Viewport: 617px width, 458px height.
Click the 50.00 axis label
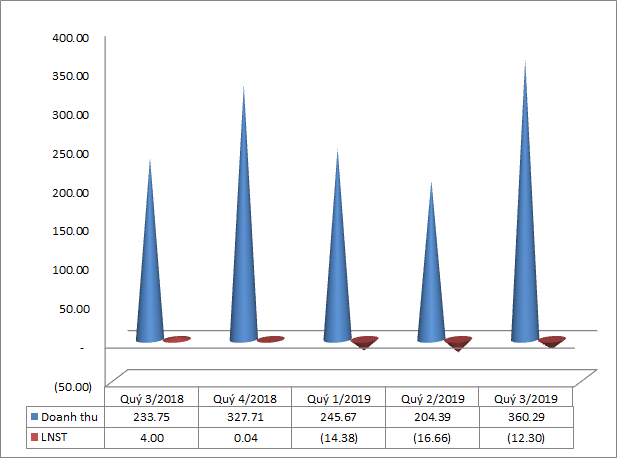pos(74,309)
